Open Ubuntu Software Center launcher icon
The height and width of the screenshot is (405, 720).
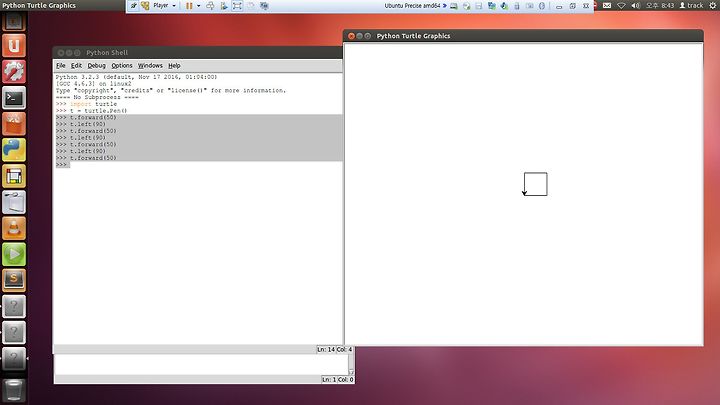(x=14, y=124)
